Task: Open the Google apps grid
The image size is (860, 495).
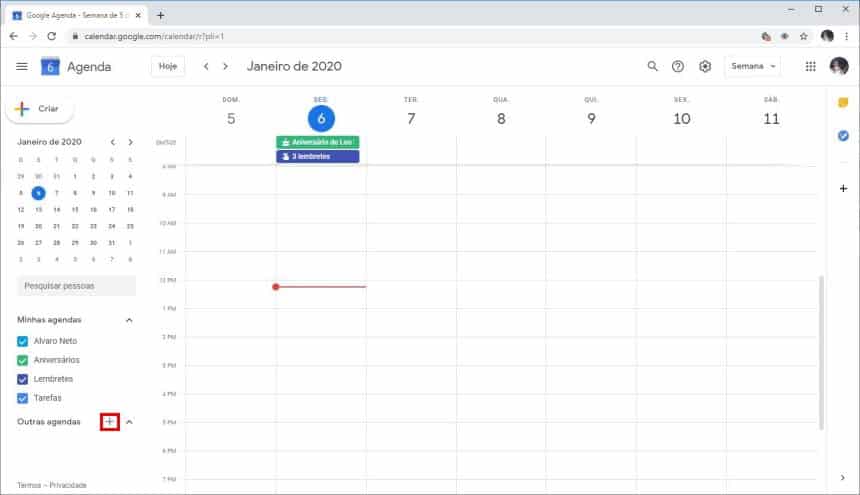Action: click(810, 66)
